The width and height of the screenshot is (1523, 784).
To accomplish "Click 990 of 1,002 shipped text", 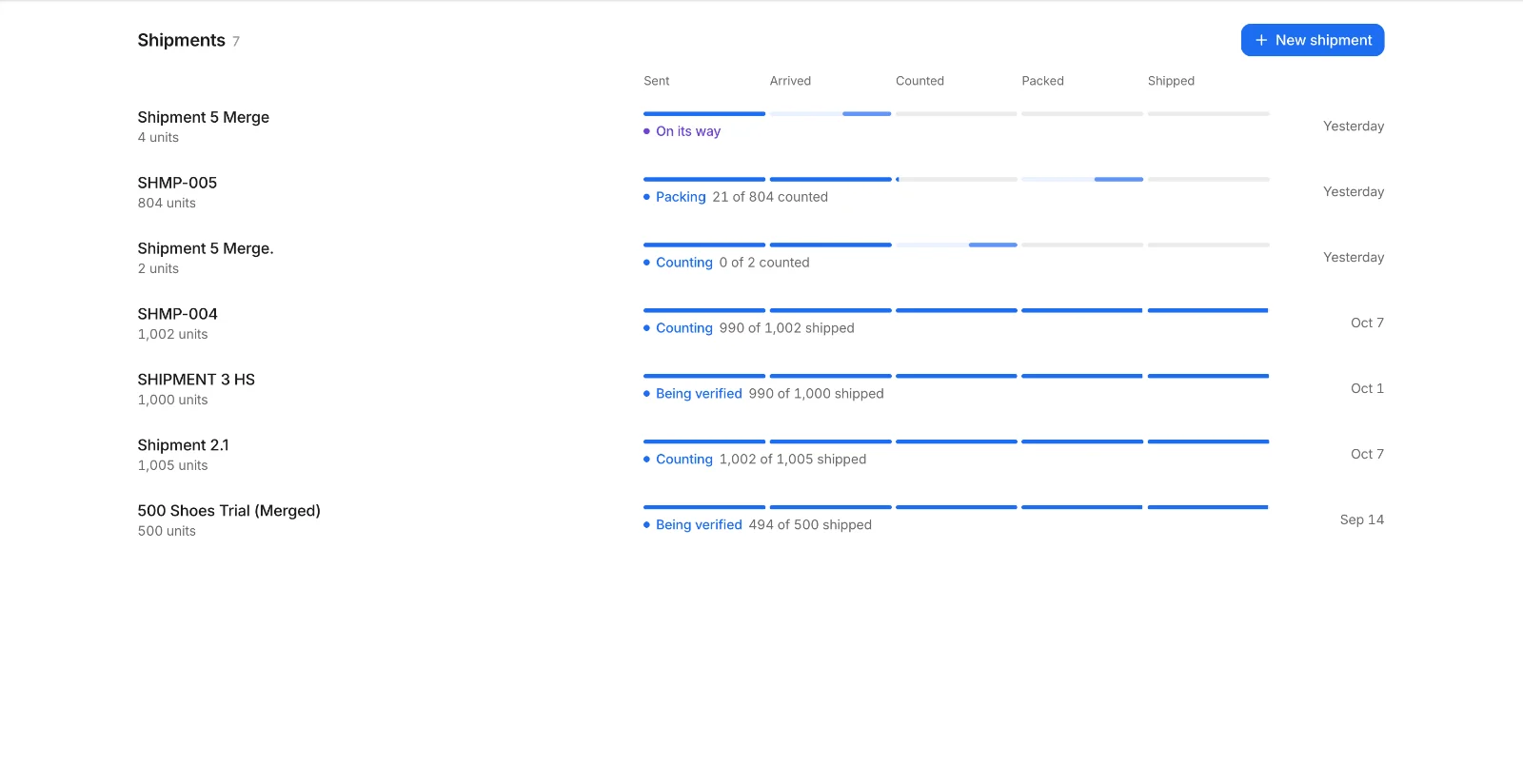I will pyautogui.click(x=786, y=328).
